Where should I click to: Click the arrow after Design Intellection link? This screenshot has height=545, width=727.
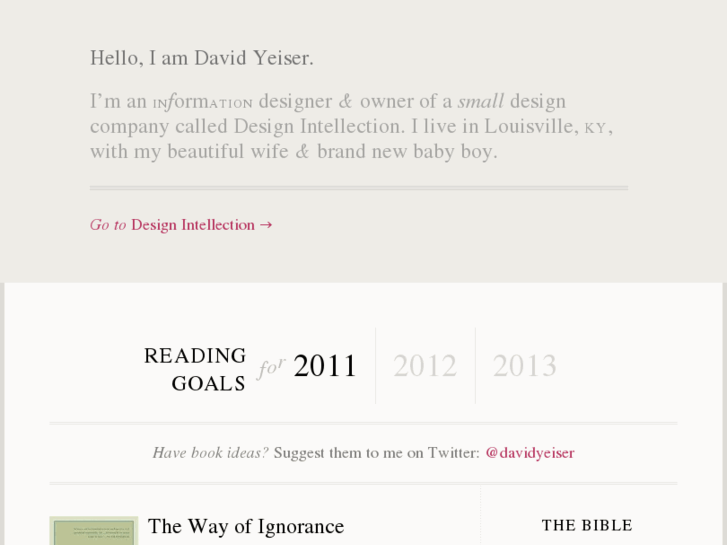coord(266,225)
